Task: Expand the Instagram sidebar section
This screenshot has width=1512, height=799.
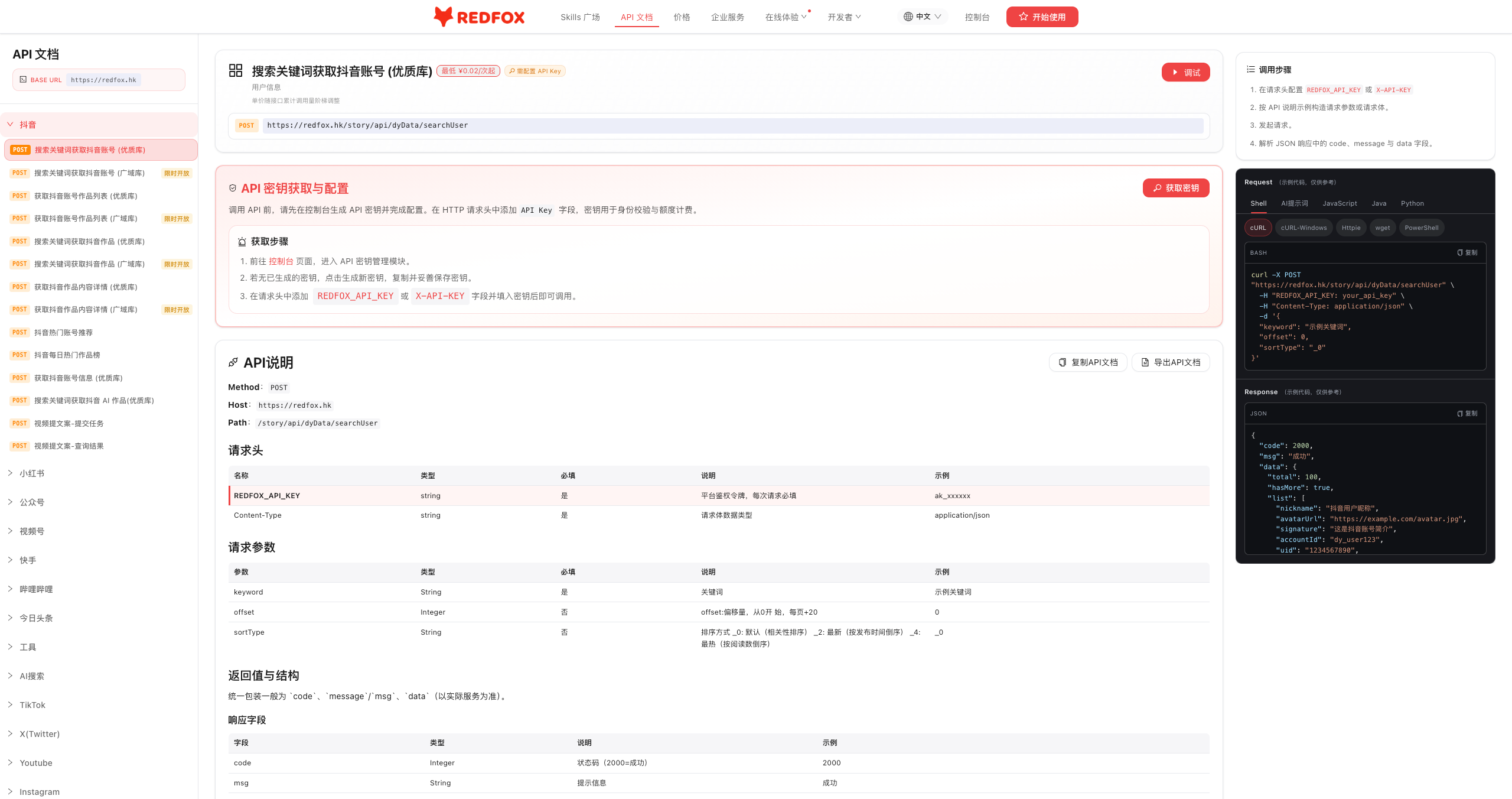Action: [x=99, y=792]
